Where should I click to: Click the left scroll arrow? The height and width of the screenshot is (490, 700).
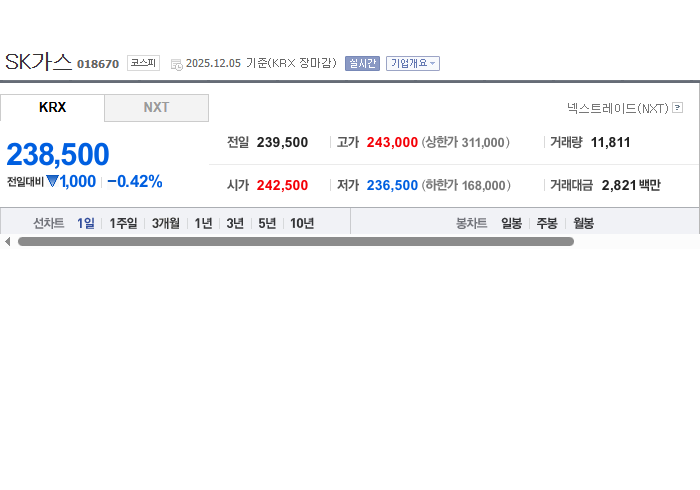click(7, 241)
